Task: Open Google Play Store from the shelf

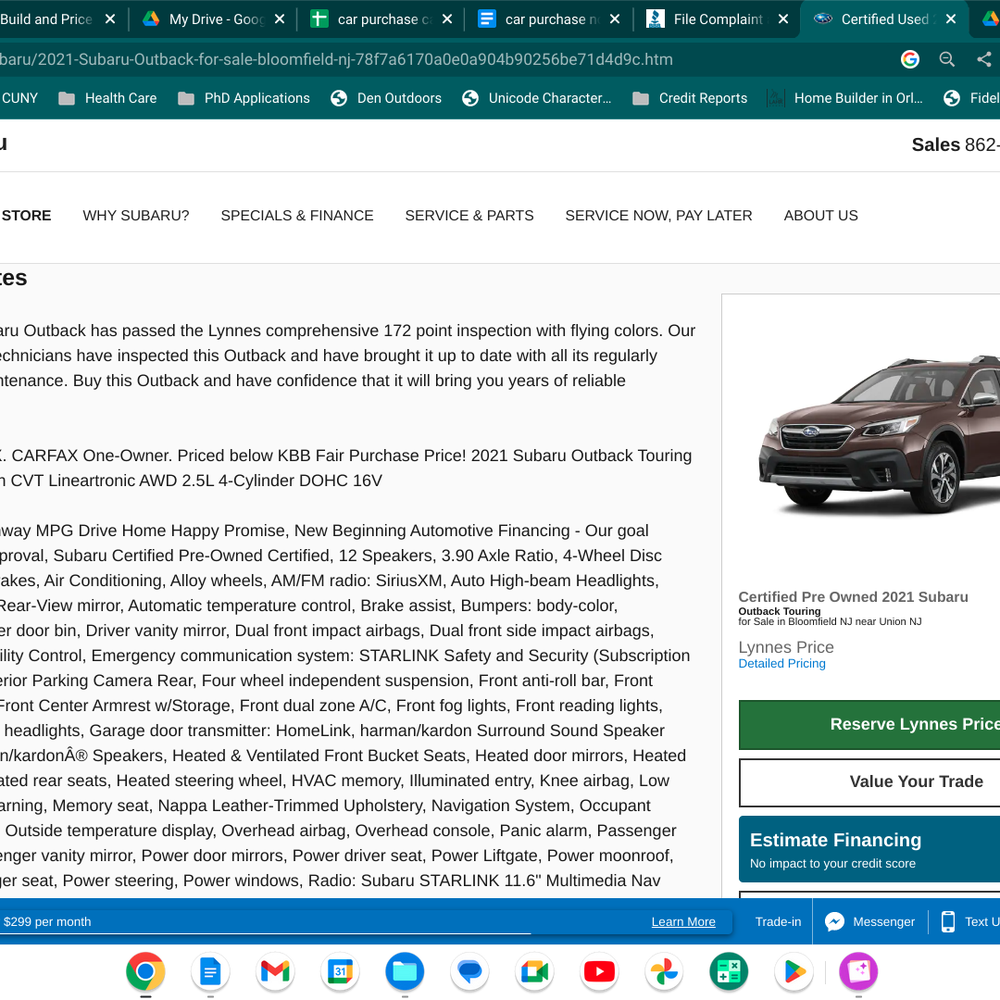Action: [x=794, y=971]
